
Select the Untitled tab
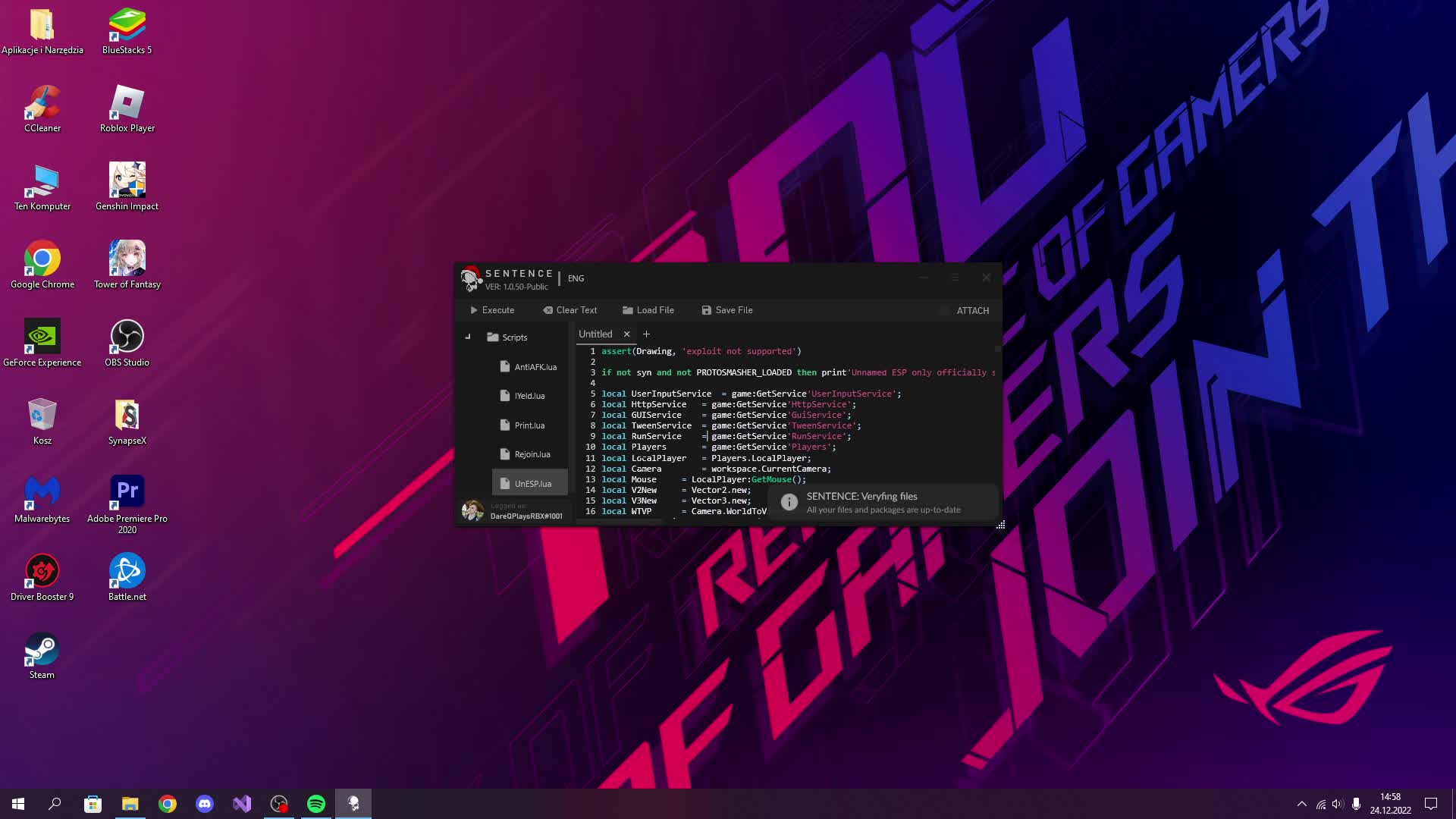coord(595,333)
